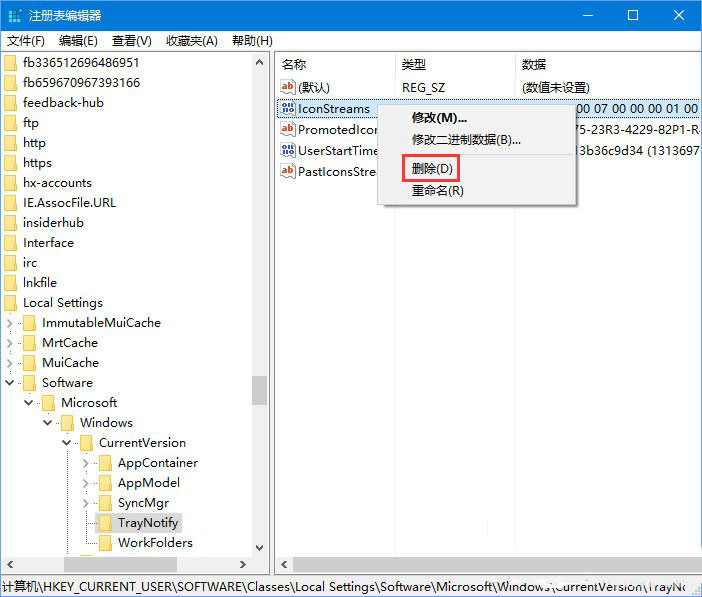Click the folder icon of ImmutableMuiCache

pyautogui.click(x=30, y=323)
